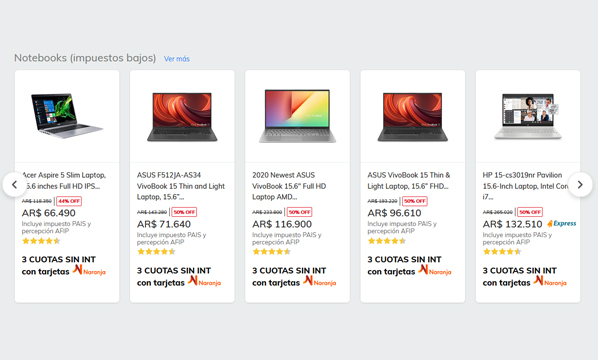Open the ASUS F512JA-AS34 laptop image
The height and width of the screenshot is (360, 598).
[x=182, y=117]
